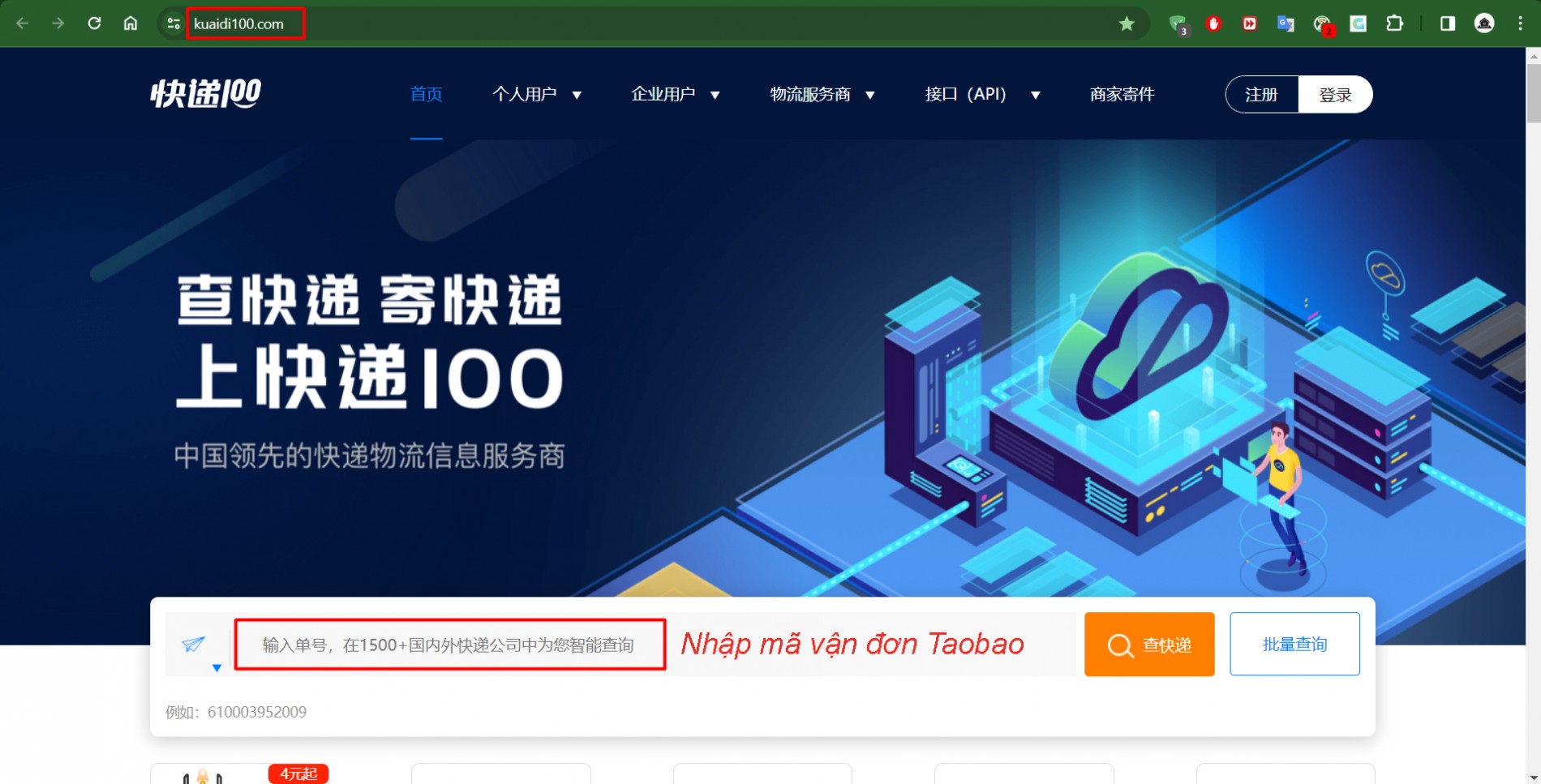Open the teal G extension icon
1541x784 pixels.
point(1359,24)
